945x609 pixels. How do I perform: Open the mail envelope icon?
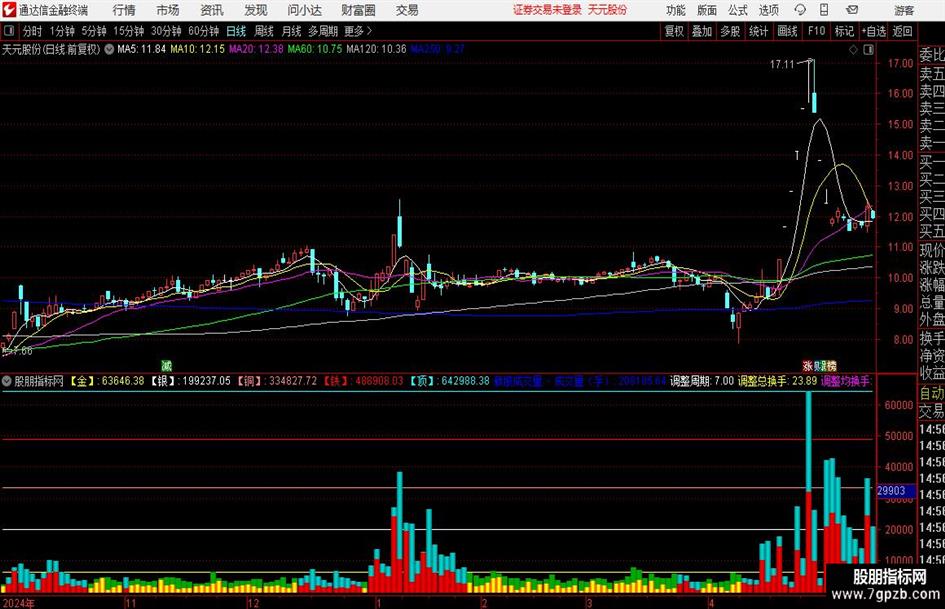(852, 10)
